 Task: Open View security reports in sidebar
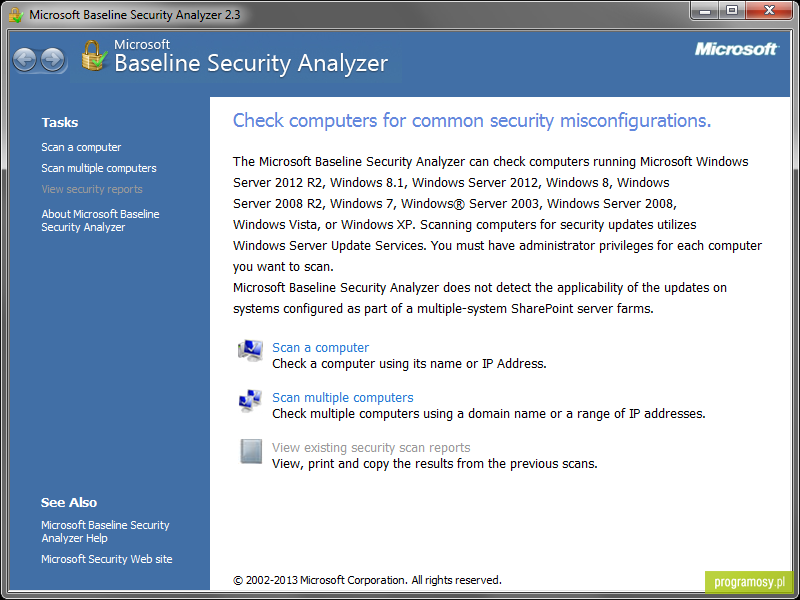pos(92,189)
